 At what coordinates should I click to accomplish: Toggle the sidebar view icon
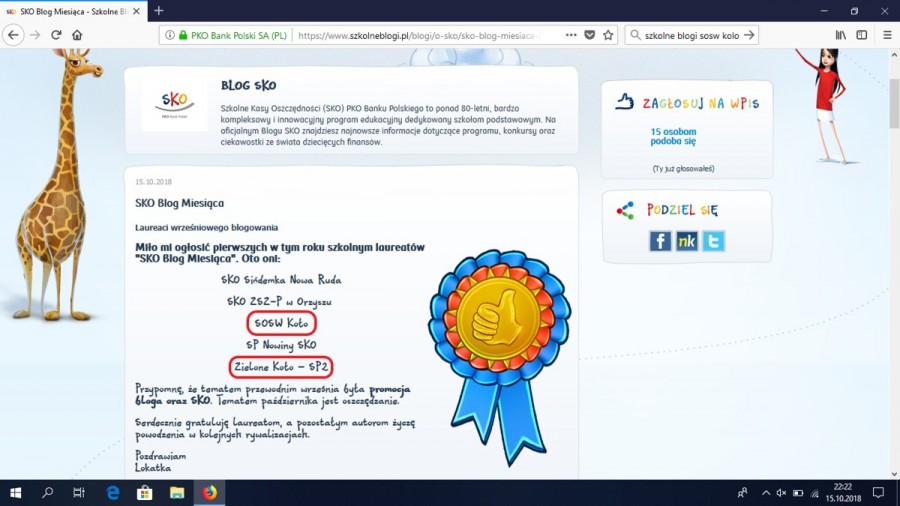pyautogui.click(x=862, y=35)
